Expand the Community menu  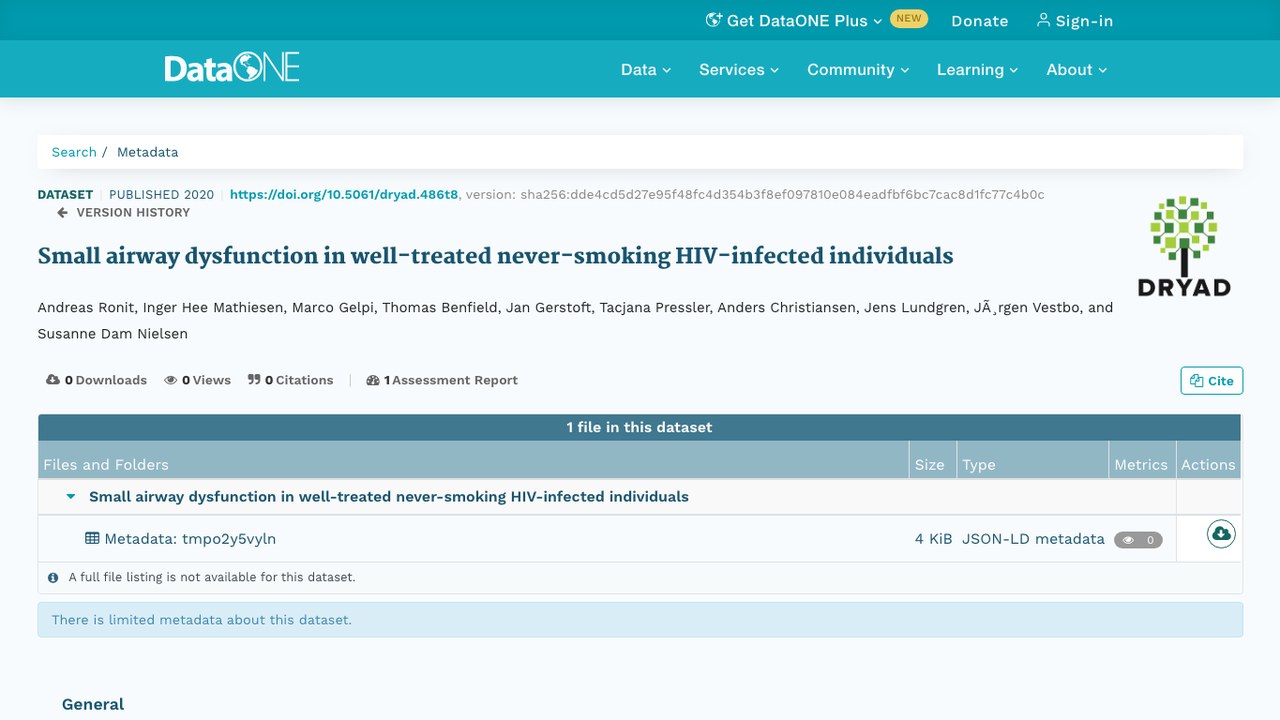(x=858, y=69)
